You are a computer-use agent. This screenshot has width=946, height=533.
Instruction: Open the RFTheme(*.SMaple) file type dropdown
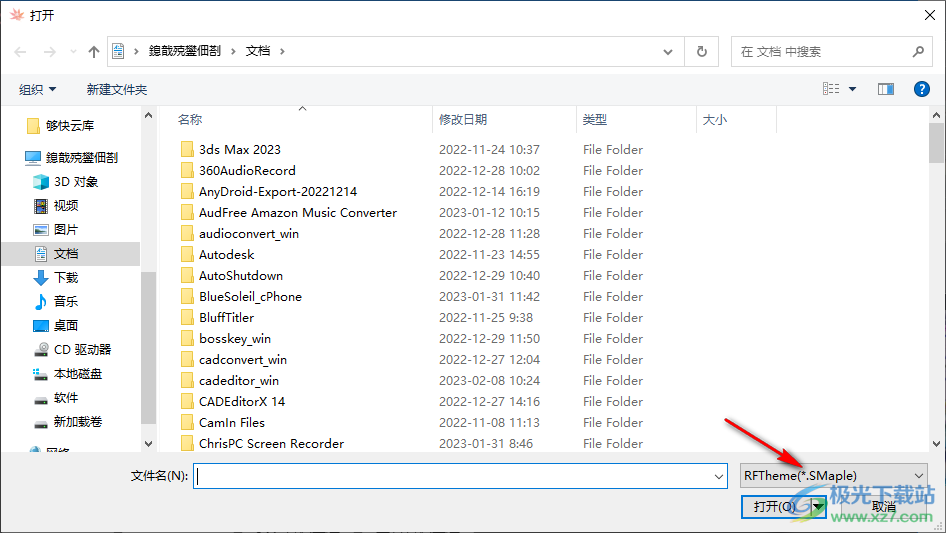point(833,476)
